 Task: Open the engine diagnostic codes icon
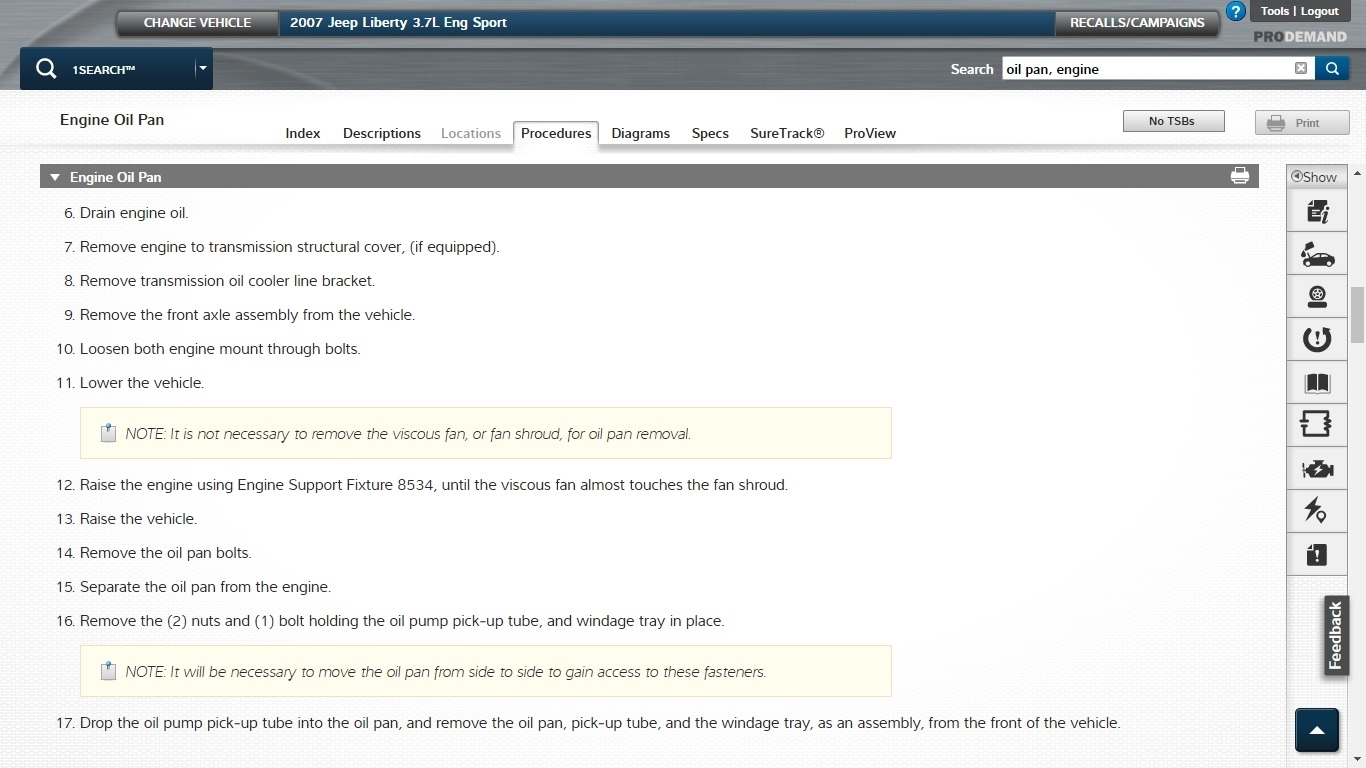tap(1317, 469)
